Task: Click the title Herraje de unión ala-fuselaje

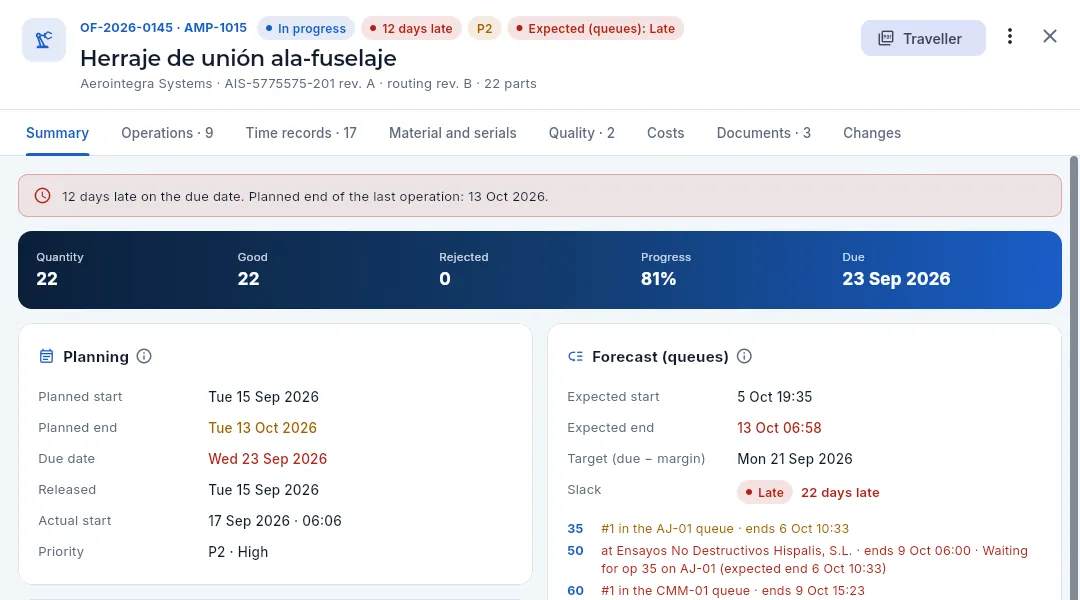Action: [238, 58]
